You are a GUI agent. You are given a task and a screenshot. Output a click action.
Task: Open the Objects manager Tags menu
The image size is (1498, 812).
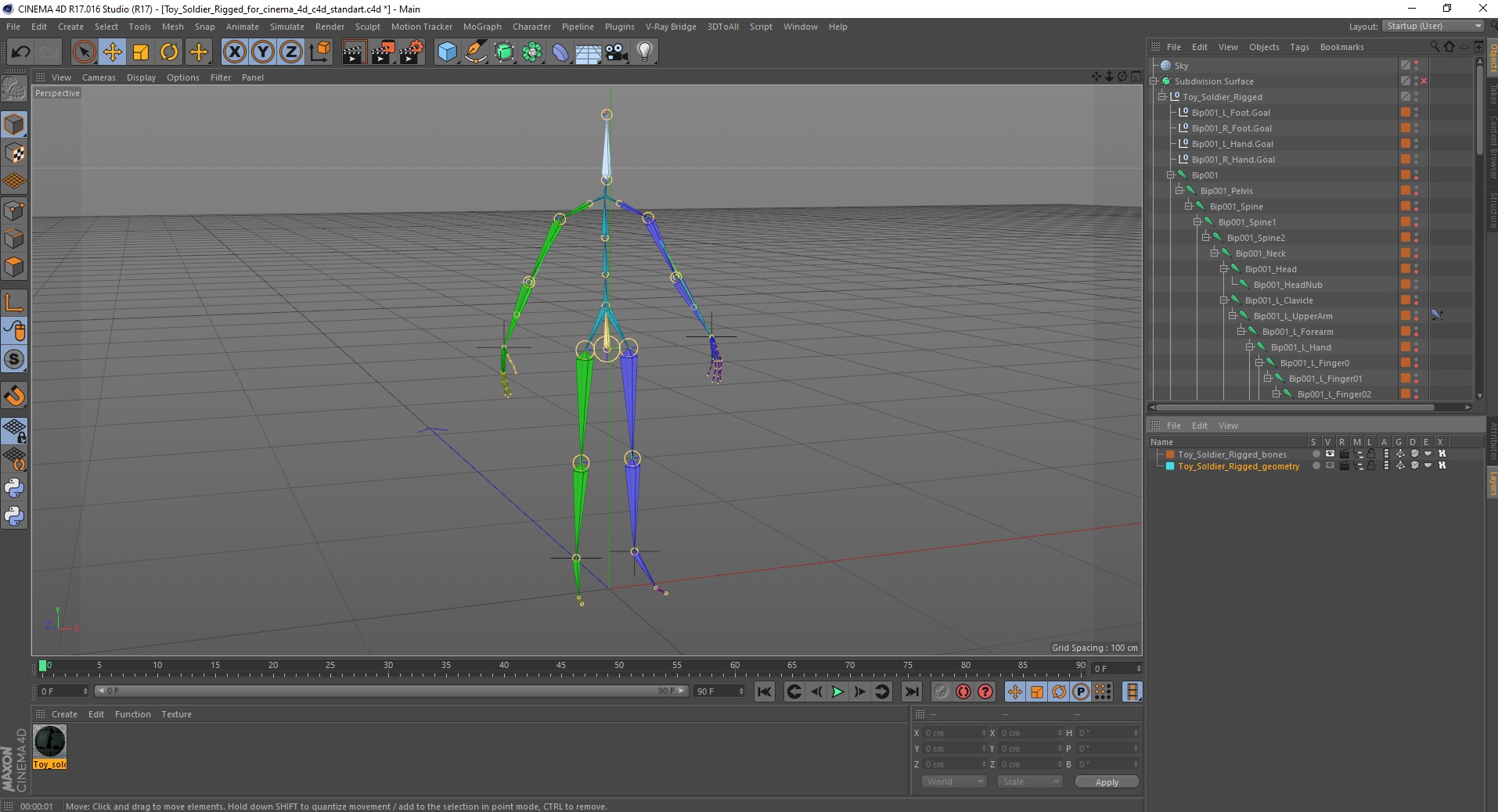[1299, 47]
